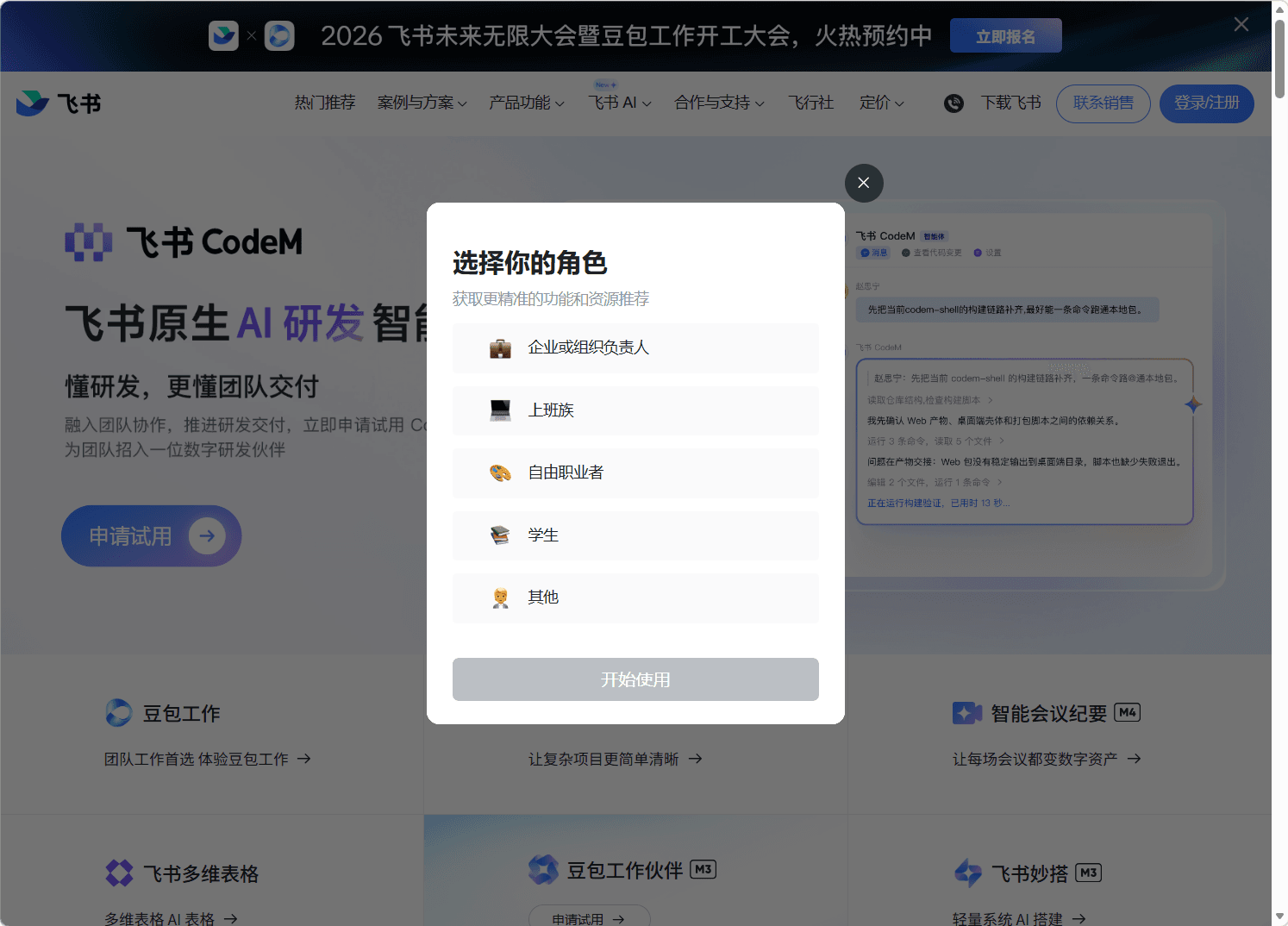The image size is (1288, 926).
Task: Open the 多维表格 AI 表格 link
Action: tap(171, 919)
